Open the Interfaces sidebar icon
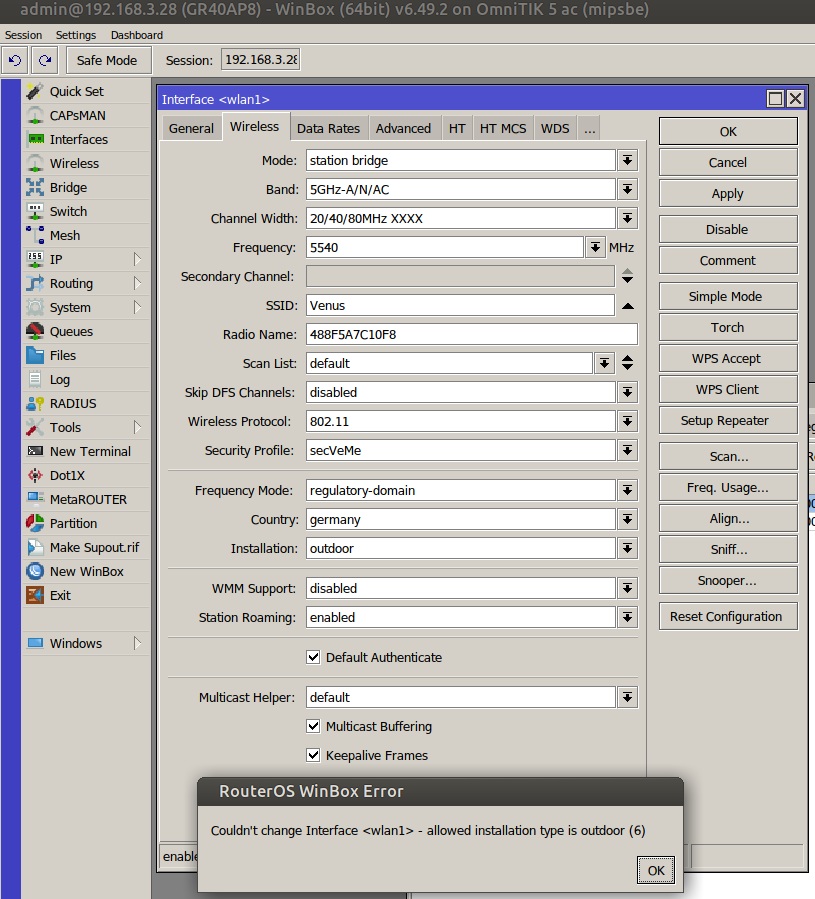 (x=35, y=139)
